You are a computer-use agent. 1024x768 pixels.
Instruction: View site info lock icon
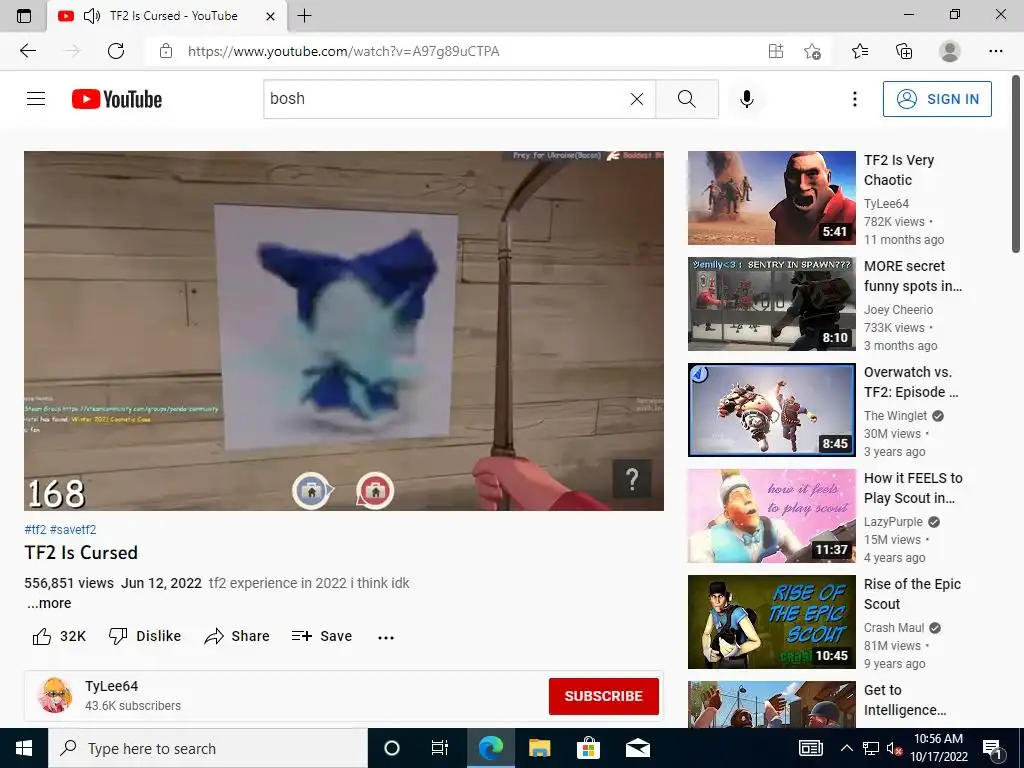[x=166, y=51]
